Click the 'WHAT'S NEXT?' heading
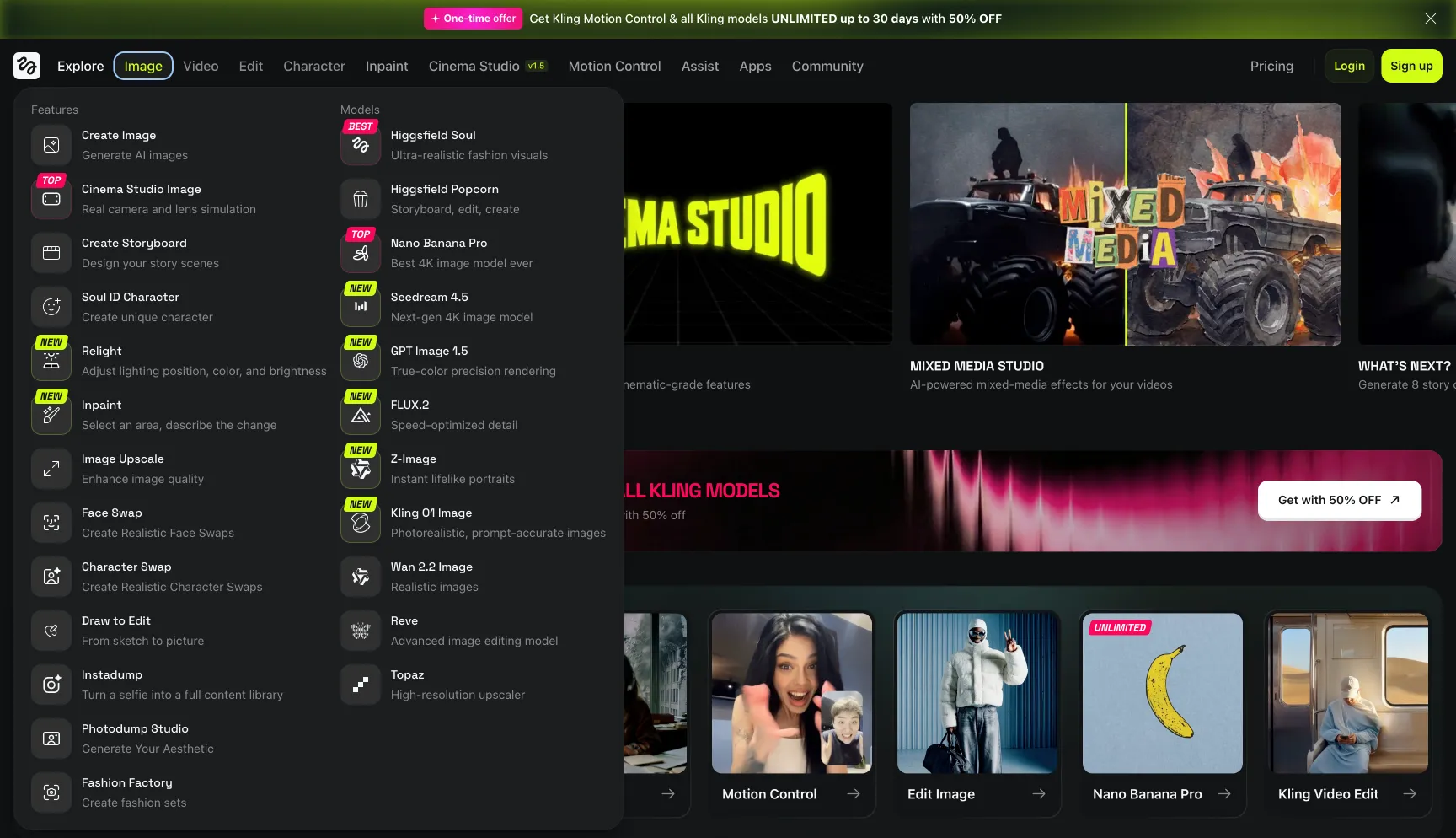1456x838 pixels. [x=1405, y=366]
